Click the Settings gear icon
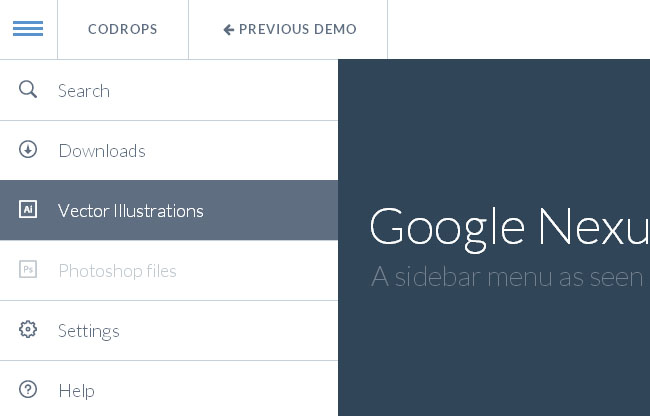 pyautogui.click(x=28, y=330)
